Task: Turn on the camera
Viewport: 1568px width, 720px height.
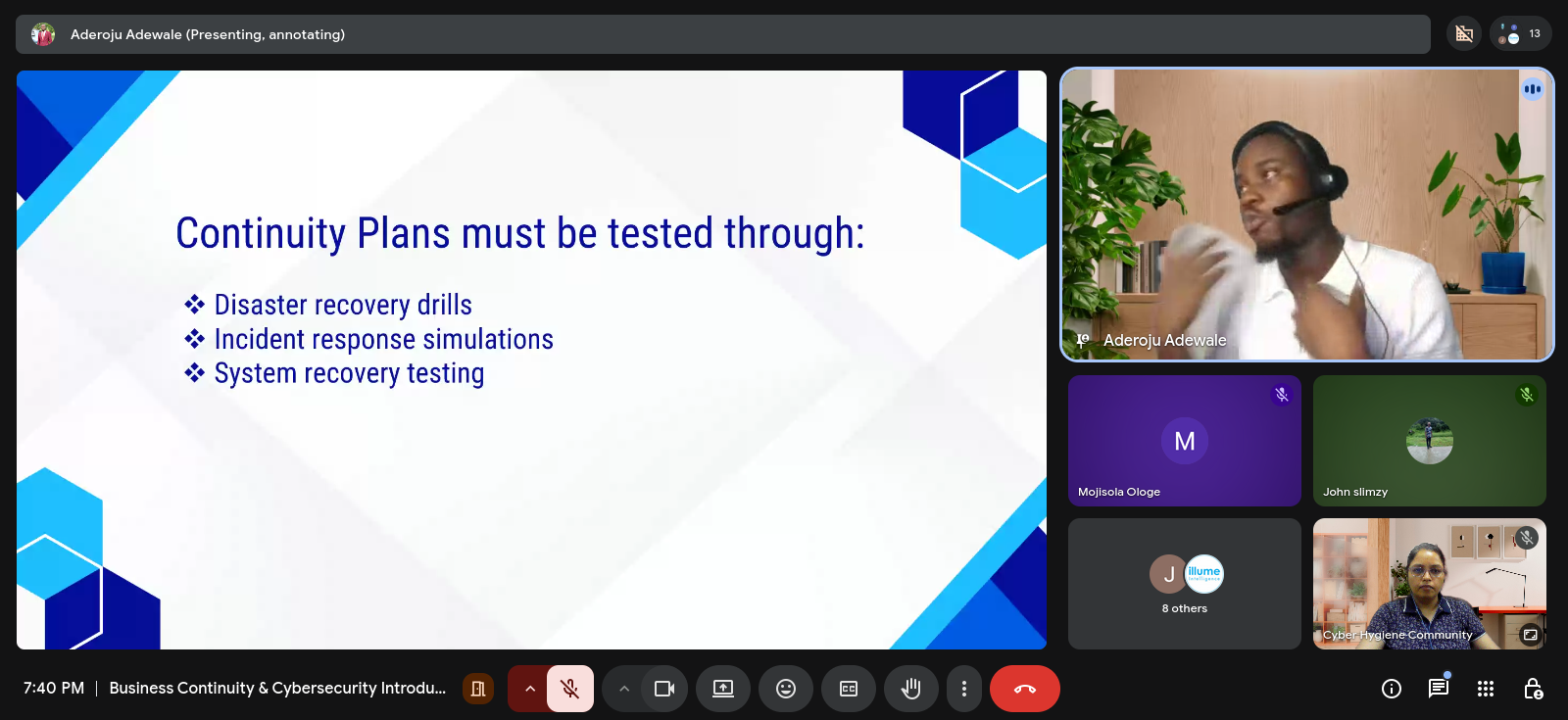Action: 664,689
